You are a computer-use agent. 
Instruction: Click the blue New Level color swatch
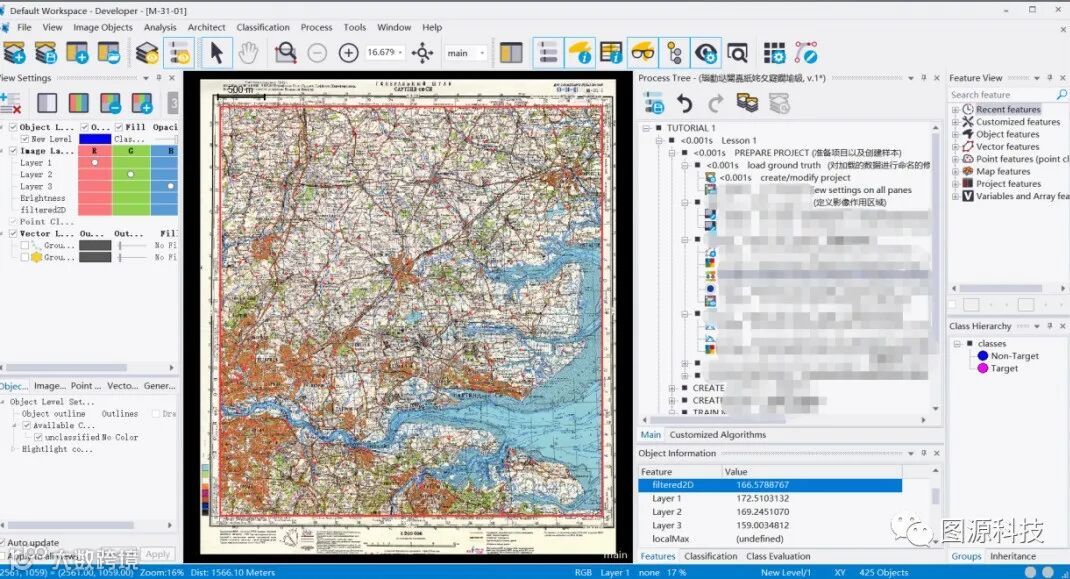click(x=95, y=139)
